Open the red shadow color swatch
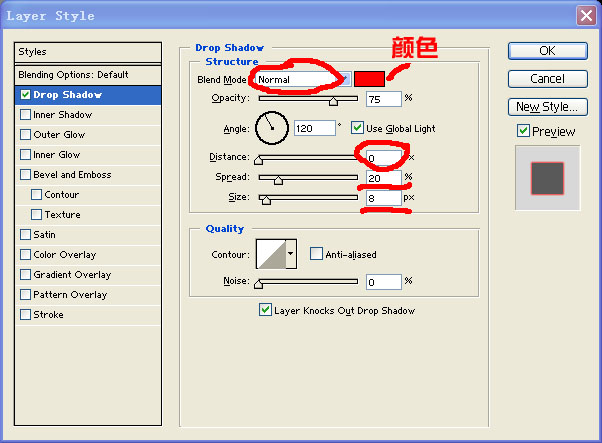This screenshot has height=443, width=602. [369, 79]
